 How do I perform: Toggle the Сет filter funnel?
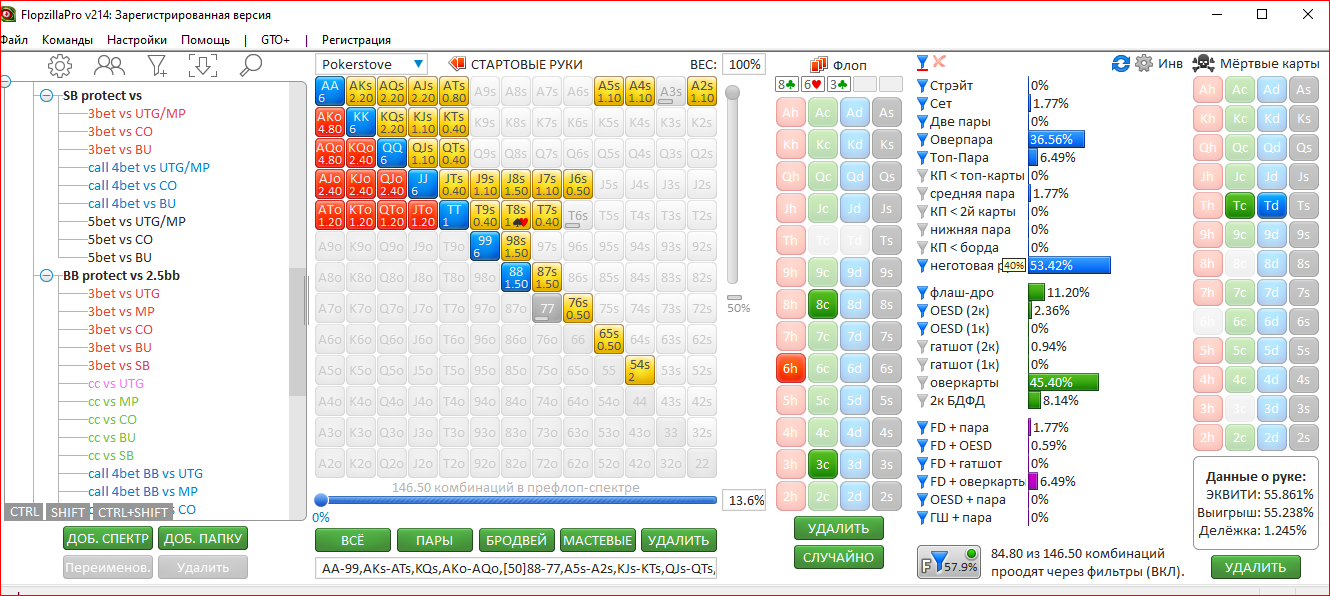tap(922, 104)
